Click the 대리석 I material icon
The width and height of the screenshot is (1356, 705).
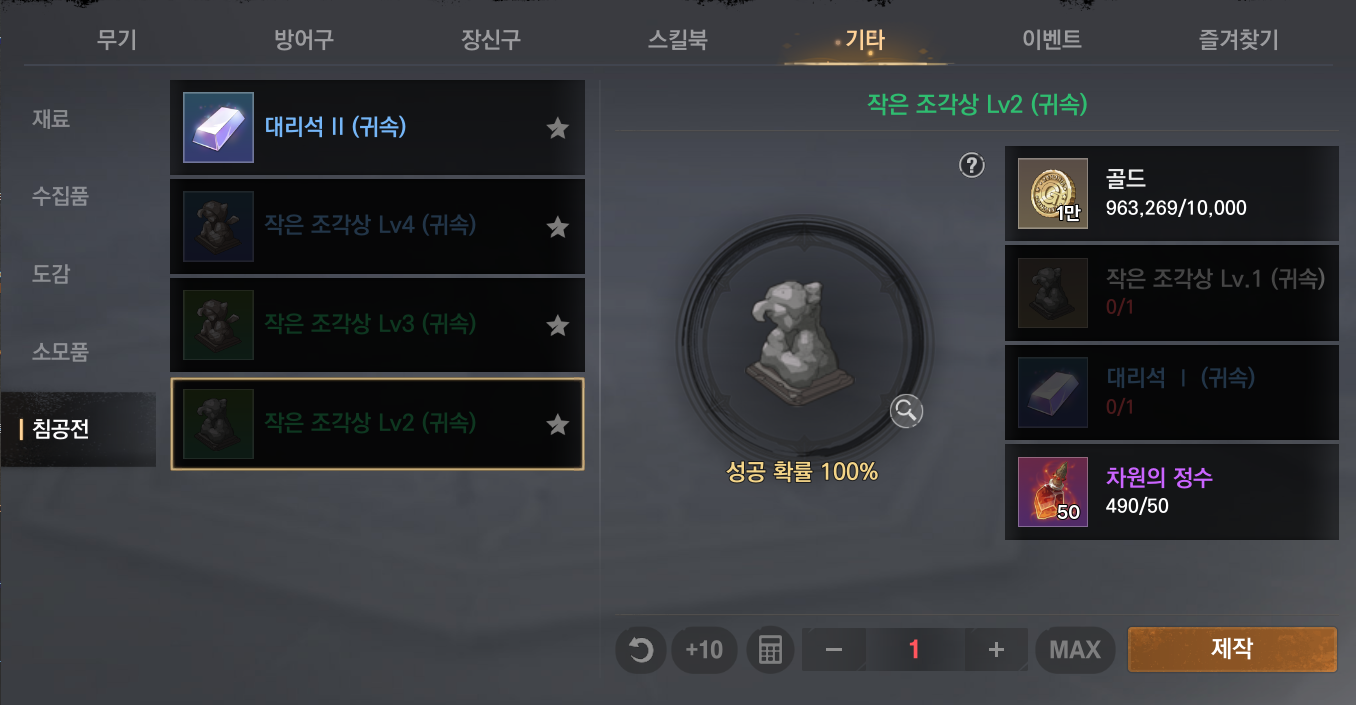1053,393
